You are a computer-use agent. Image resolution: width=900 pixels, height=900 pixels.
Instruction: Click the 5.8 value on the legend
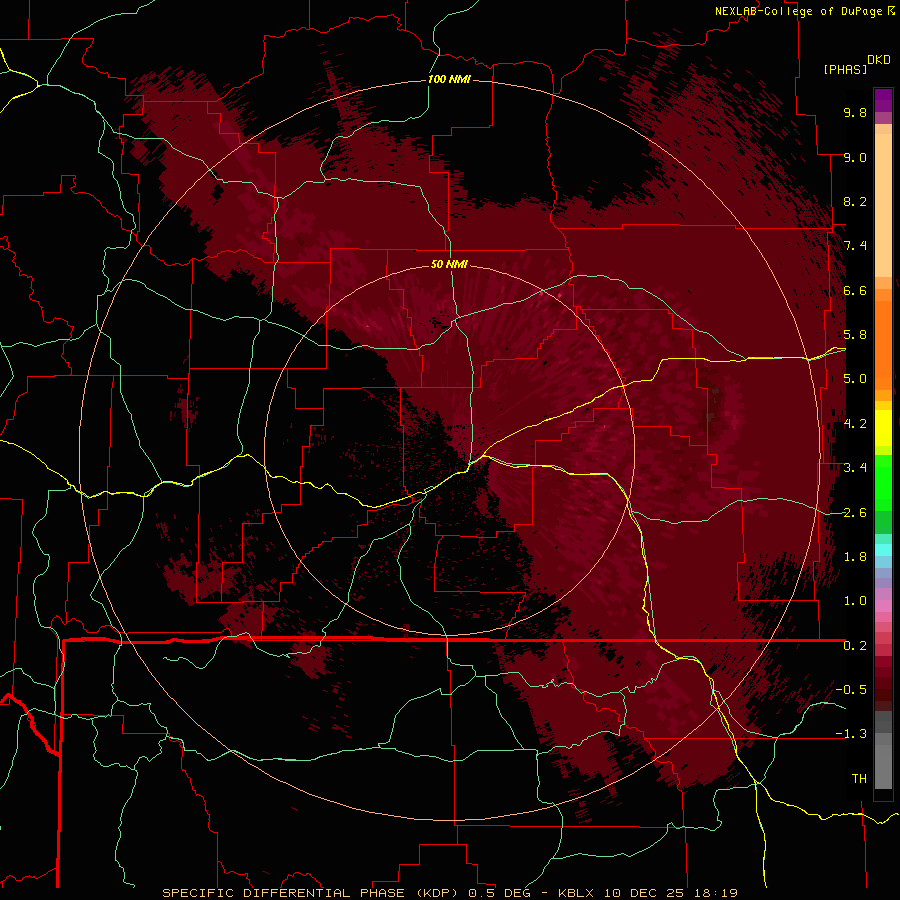click(855, 335)
